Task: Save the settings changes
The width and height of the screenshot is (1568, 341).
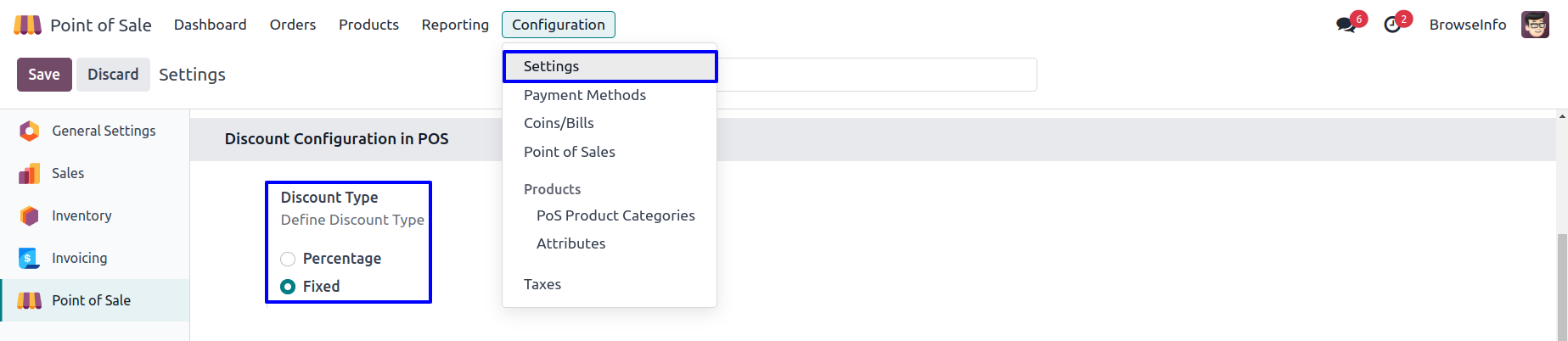Action: pyautogui.click(x=44, y=75)
